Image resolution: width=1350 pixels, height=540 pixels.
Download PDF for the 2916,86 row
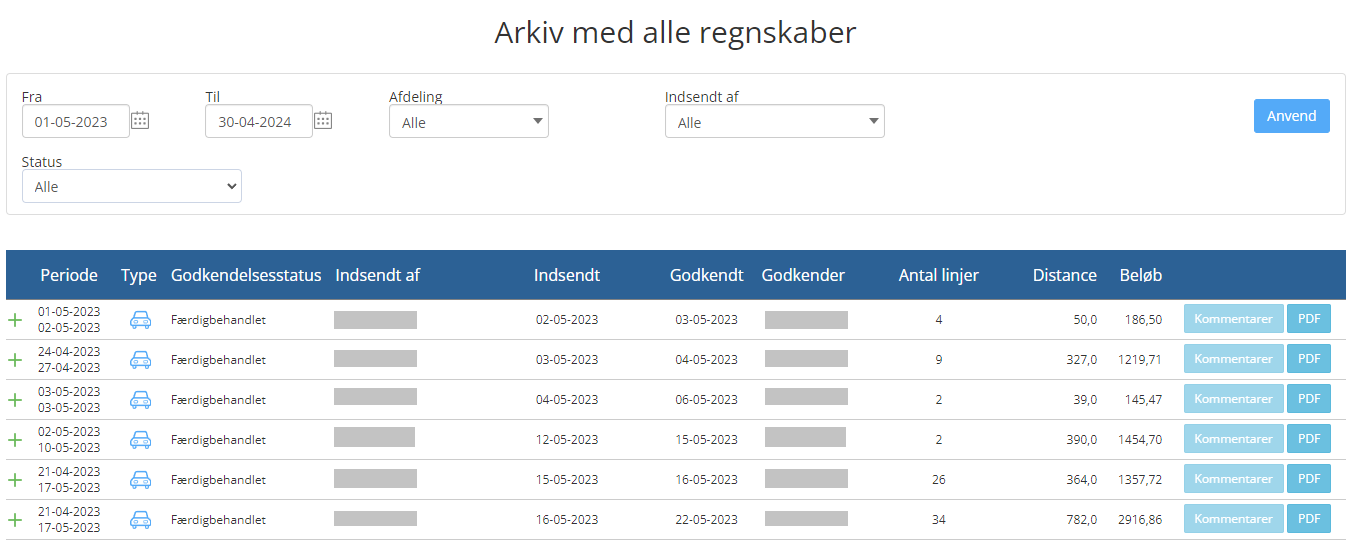[x=1309, y=519]
